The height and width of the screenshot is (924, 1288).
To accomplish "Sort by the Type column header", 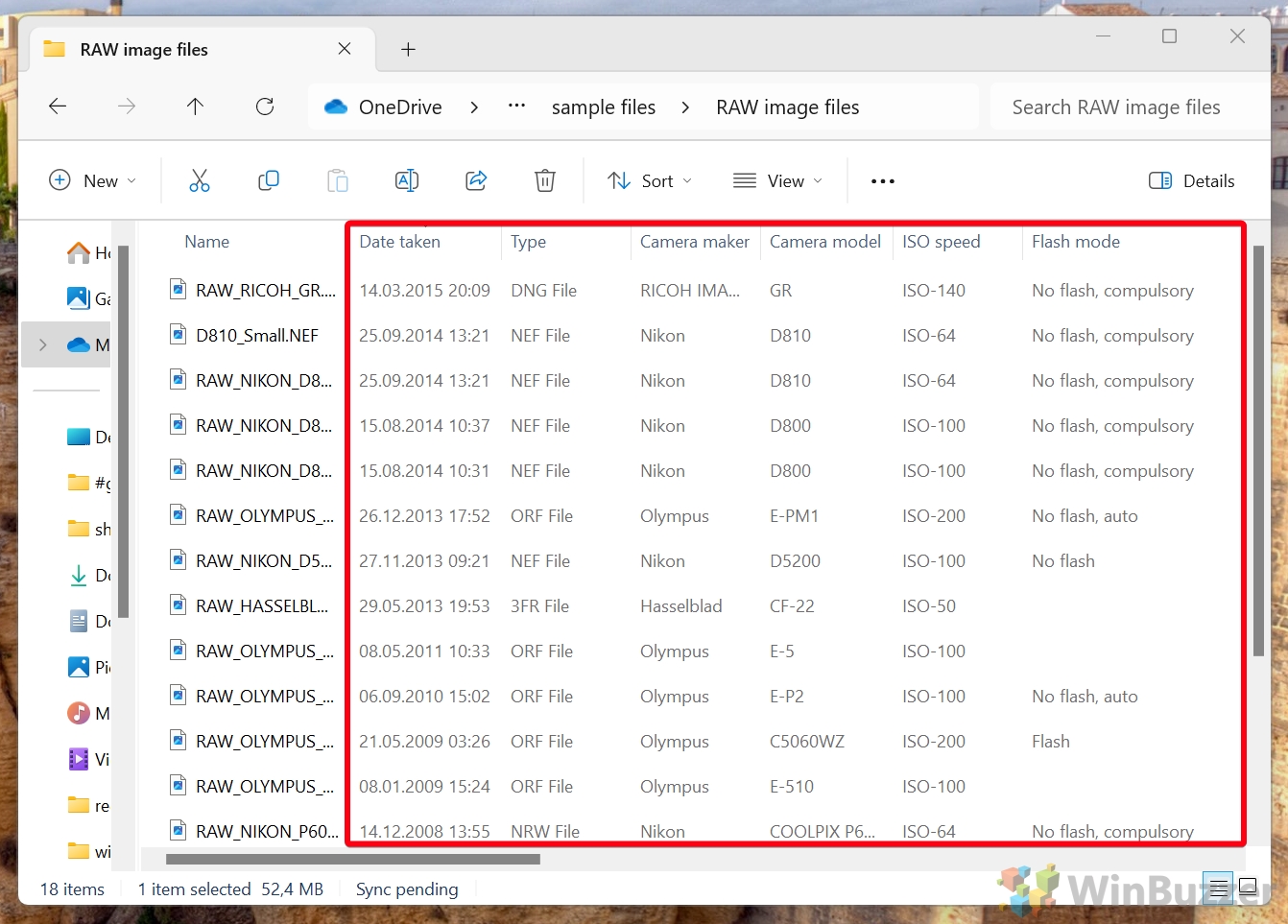I will coord(528,242).
